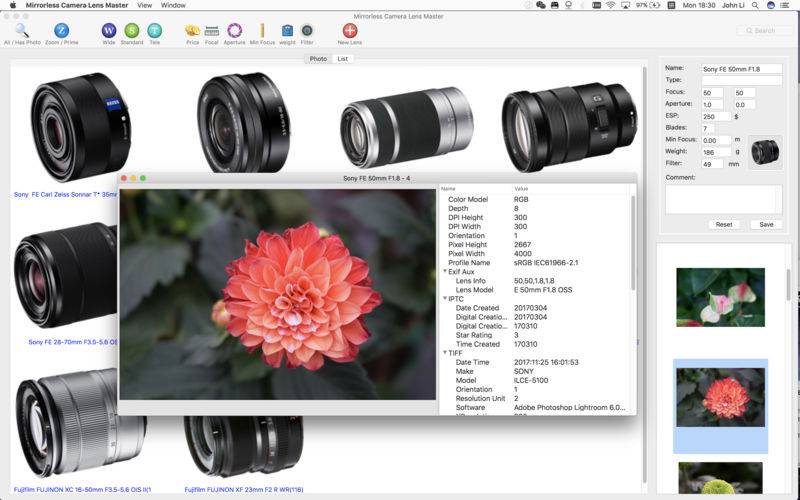The image size is (800, 500).
Task: Sort lenses by Focal length
Action: [212, 31]
